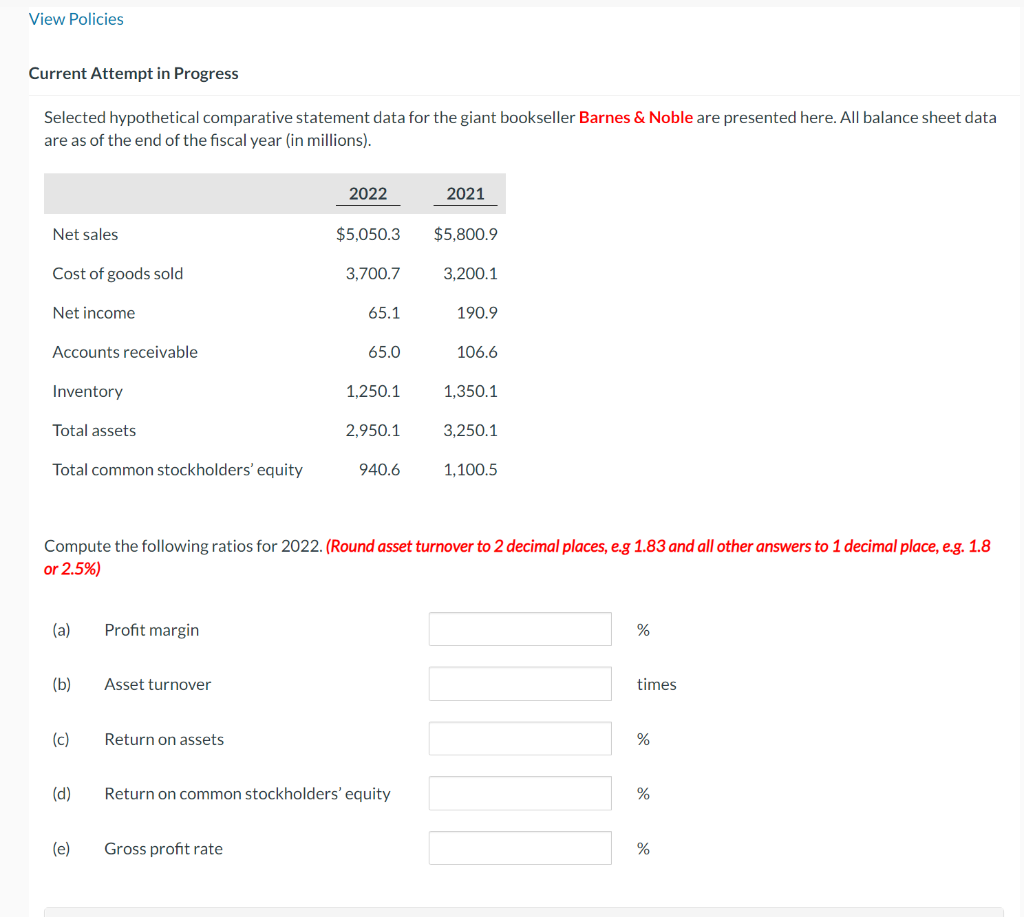Click the Asset turnover answer box
This screenshot has height=917, width=1024.
[x=520, y=683]
